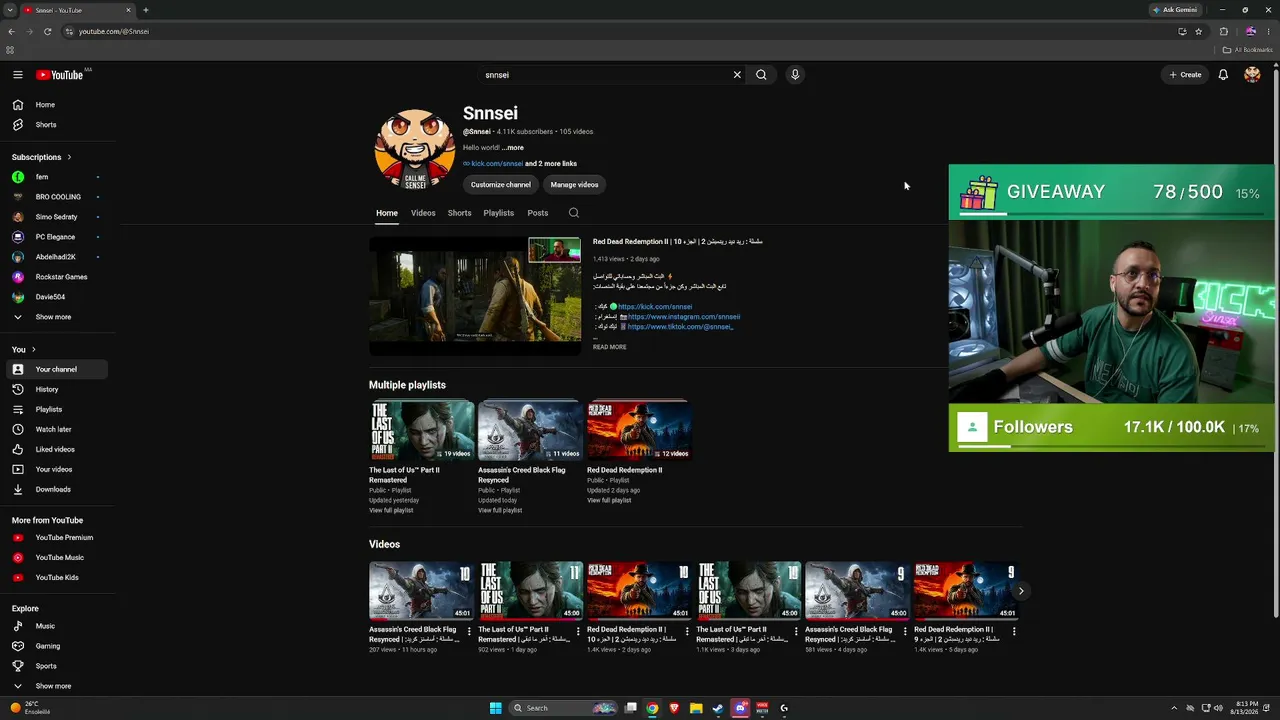Image resolution: width=1280 pixels, height=720 pixels.
Task: View full playlist for The Last of Us
Action: pos(391,511)
